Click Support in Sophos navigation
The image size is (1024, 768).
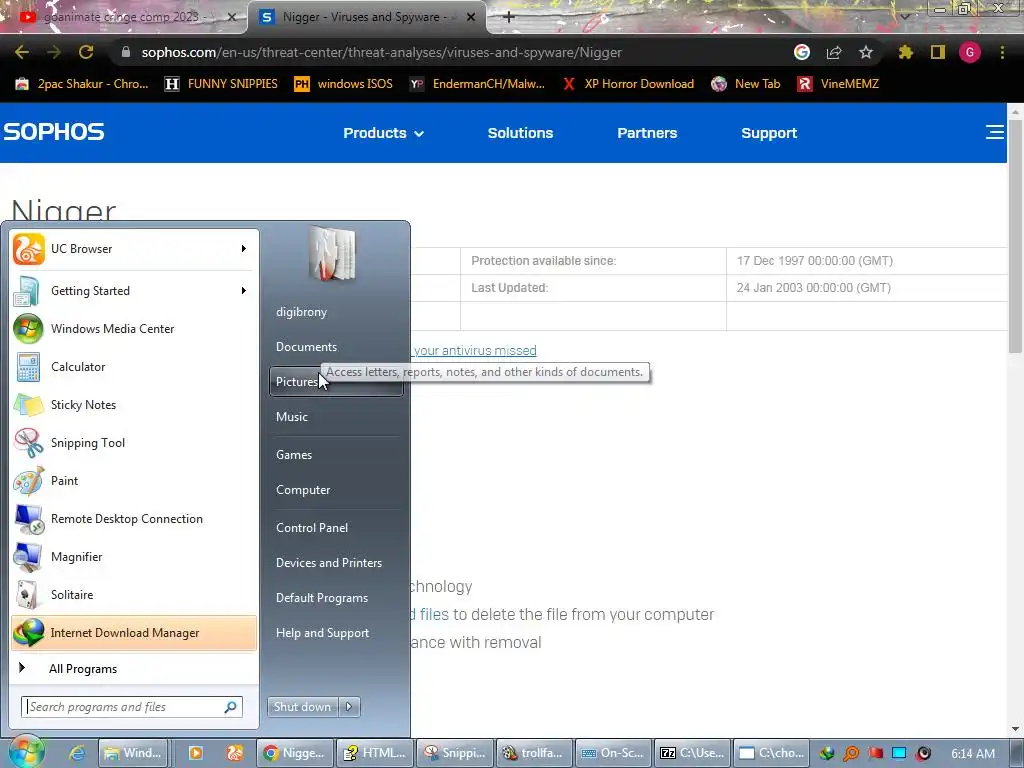click(x=769, y=133)
